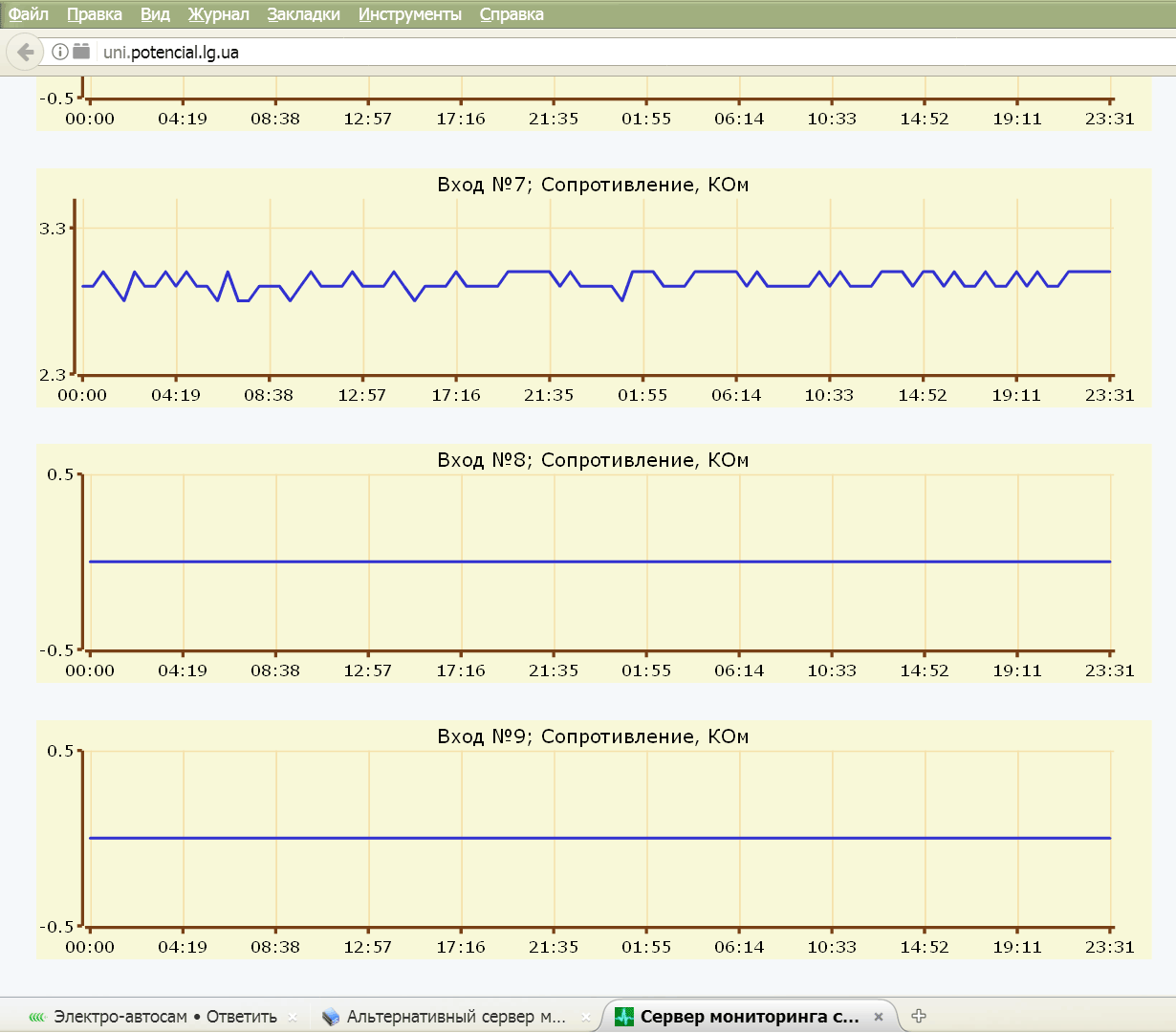Image resolution: width=1176 pixels, height=1033 pixels.
Task: Close the Электро-автосам tab
Action: (293, 1017)
